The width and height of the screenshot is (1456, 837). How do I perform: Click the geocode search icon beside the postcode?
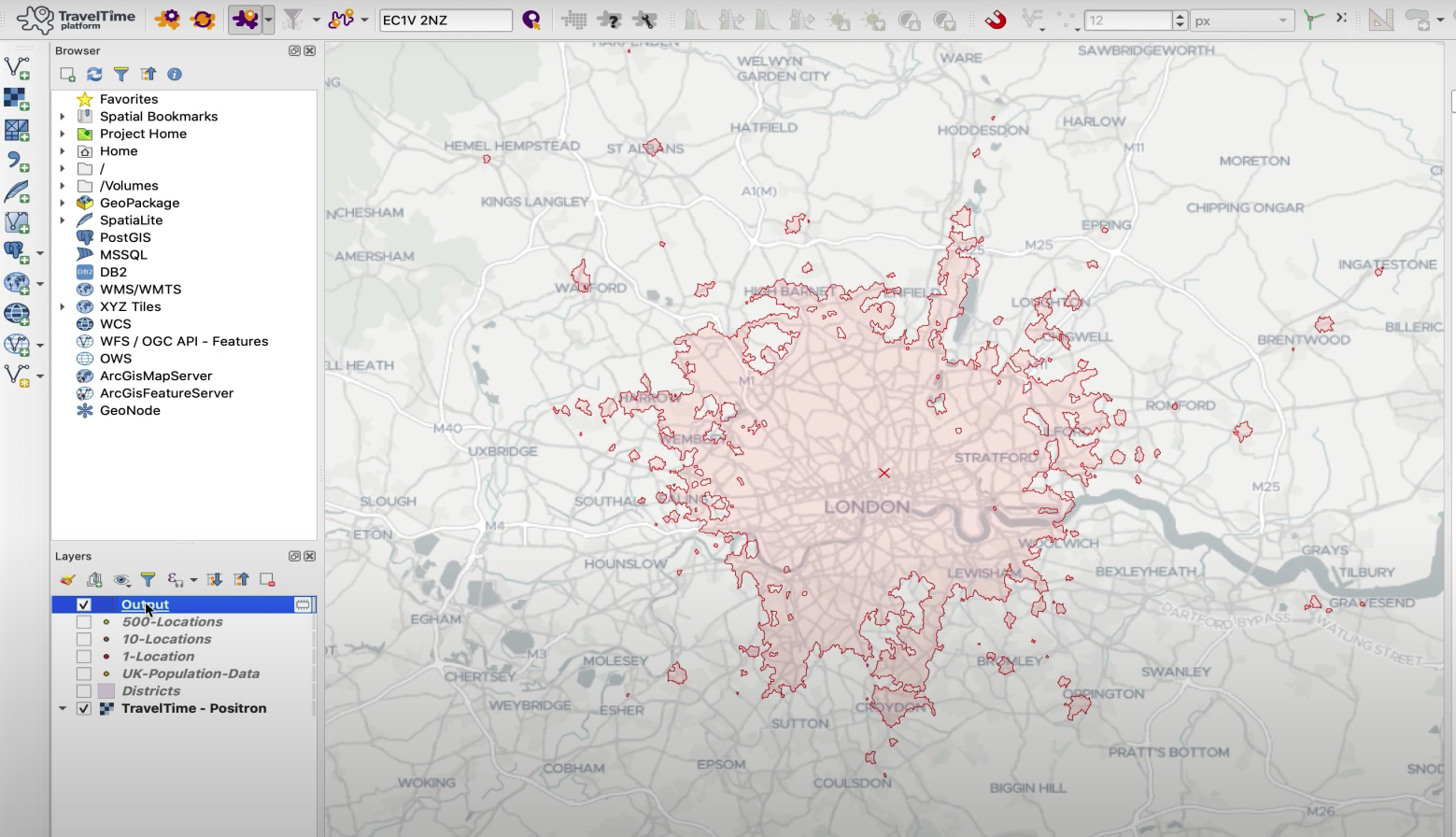531,20
